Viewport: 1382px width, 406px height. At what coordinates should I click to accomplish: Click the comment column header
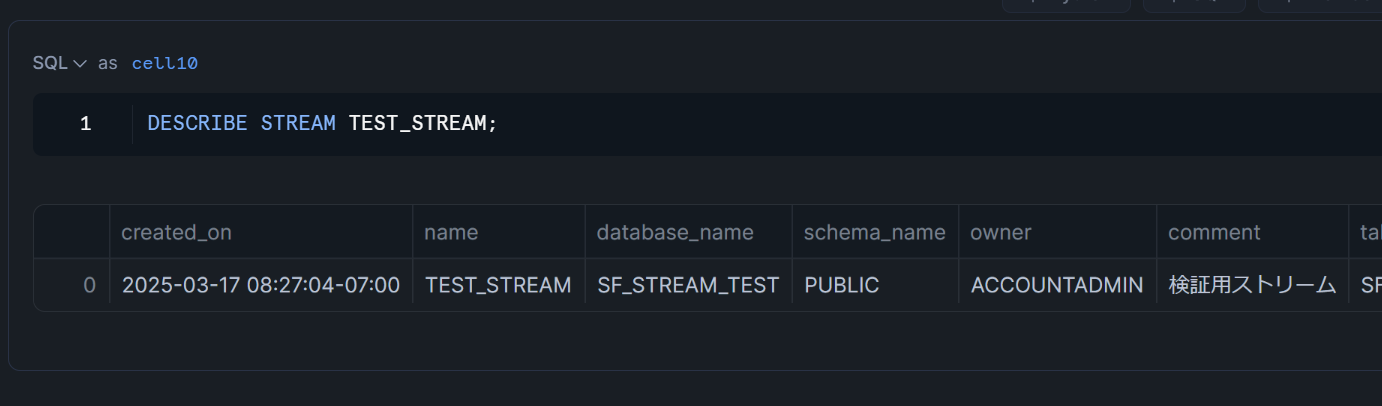(1214, 232)
